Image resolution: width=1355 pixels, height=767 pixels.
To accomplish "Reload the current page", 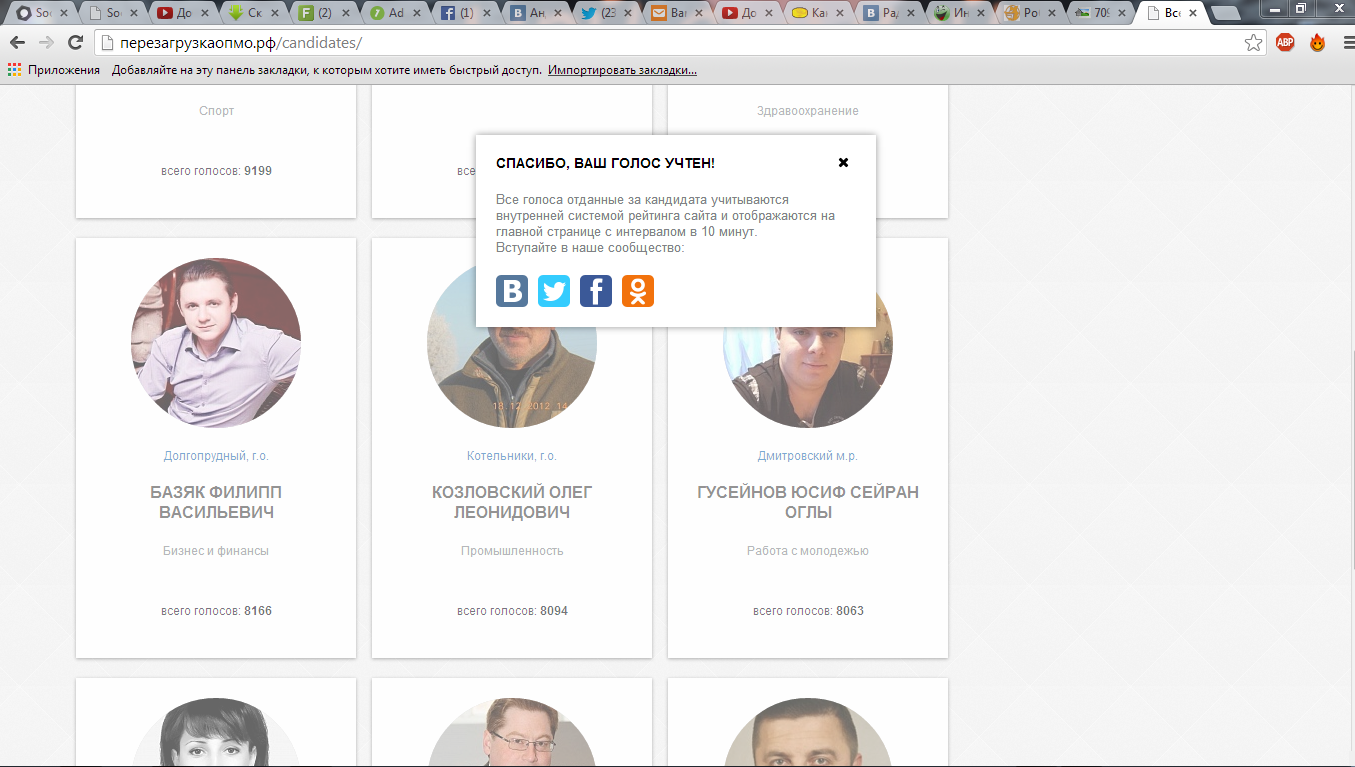I will (x=75, y=43).
